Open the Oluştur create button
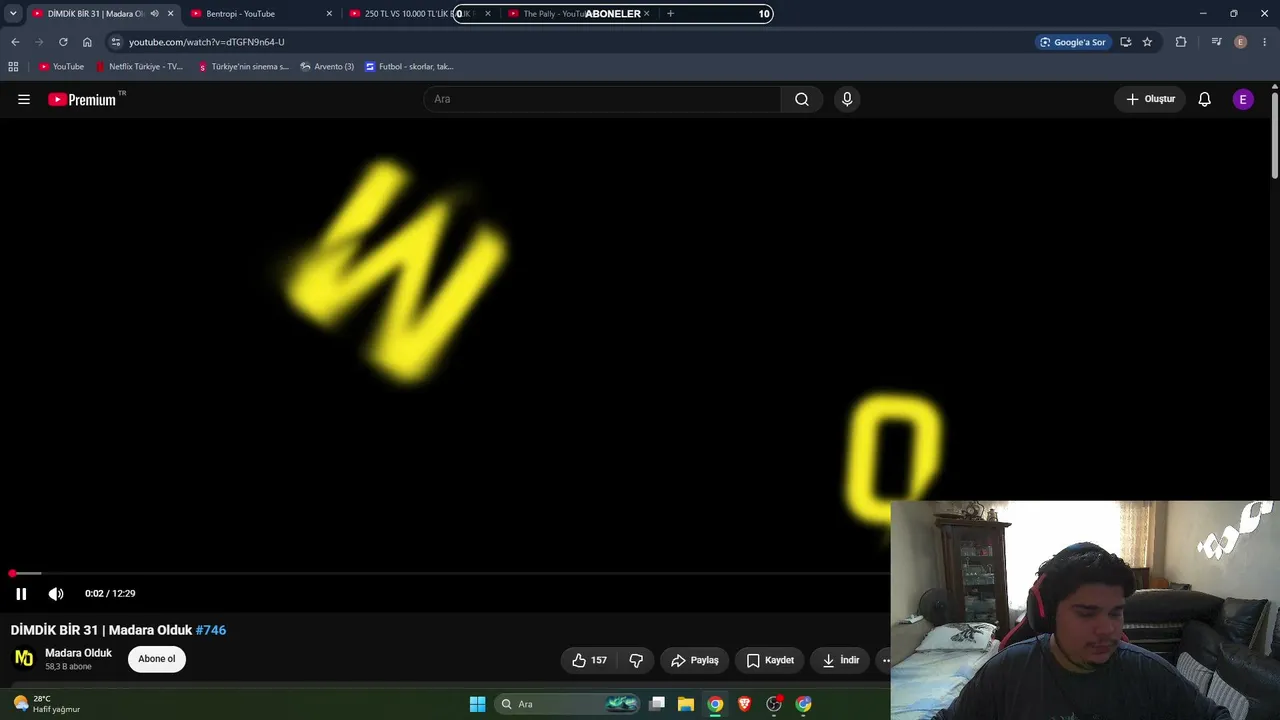Viewport: 1280px width, 720px height. [x=1150, y=99]
